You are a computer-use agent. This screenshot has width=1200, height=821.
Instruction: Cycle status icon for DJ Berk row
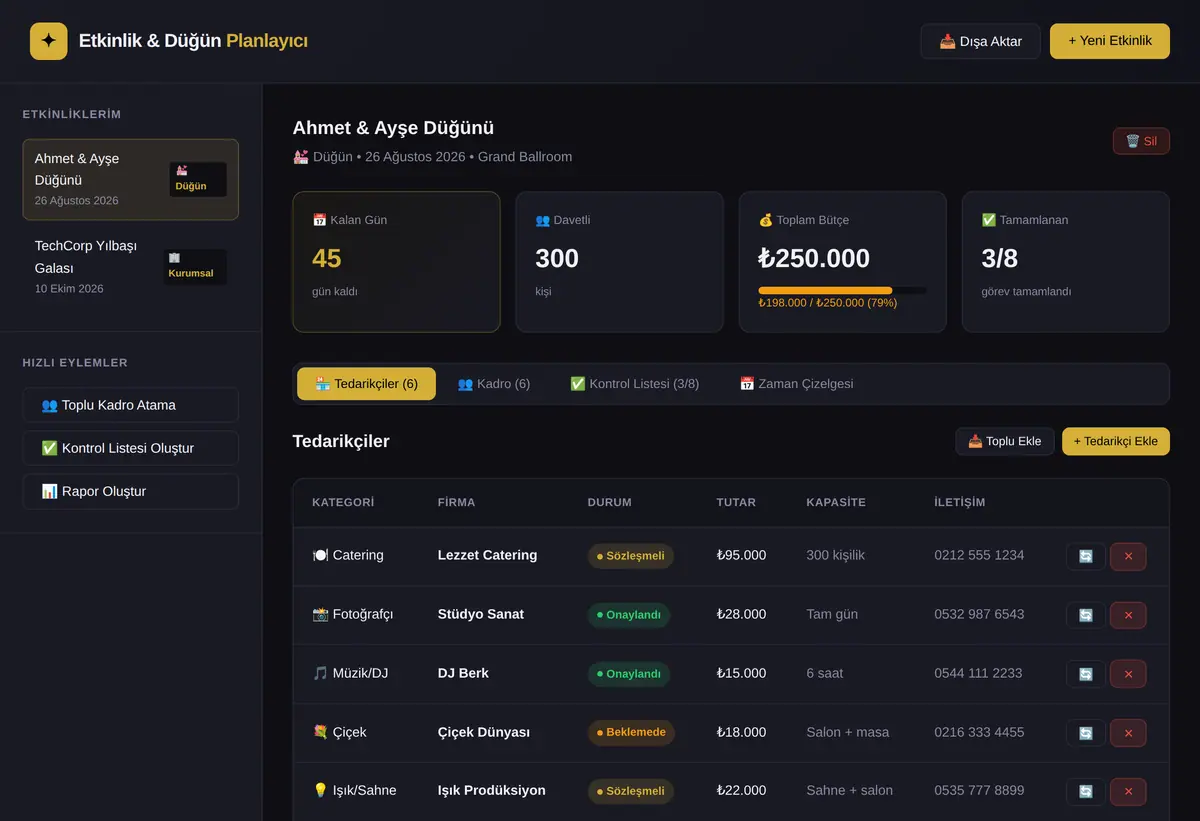point(1085,674)
